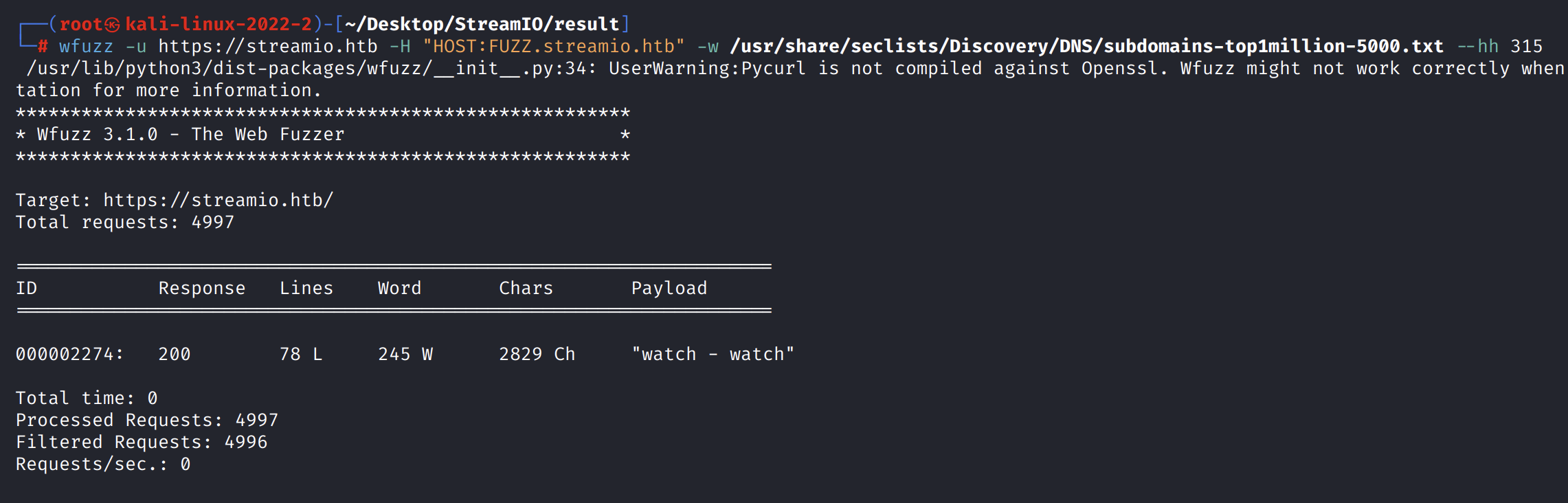Click the ~/Desktop/StreamIO/result directory path
The height and width of the screenshot is (503, 1568).
pos(482,25)
